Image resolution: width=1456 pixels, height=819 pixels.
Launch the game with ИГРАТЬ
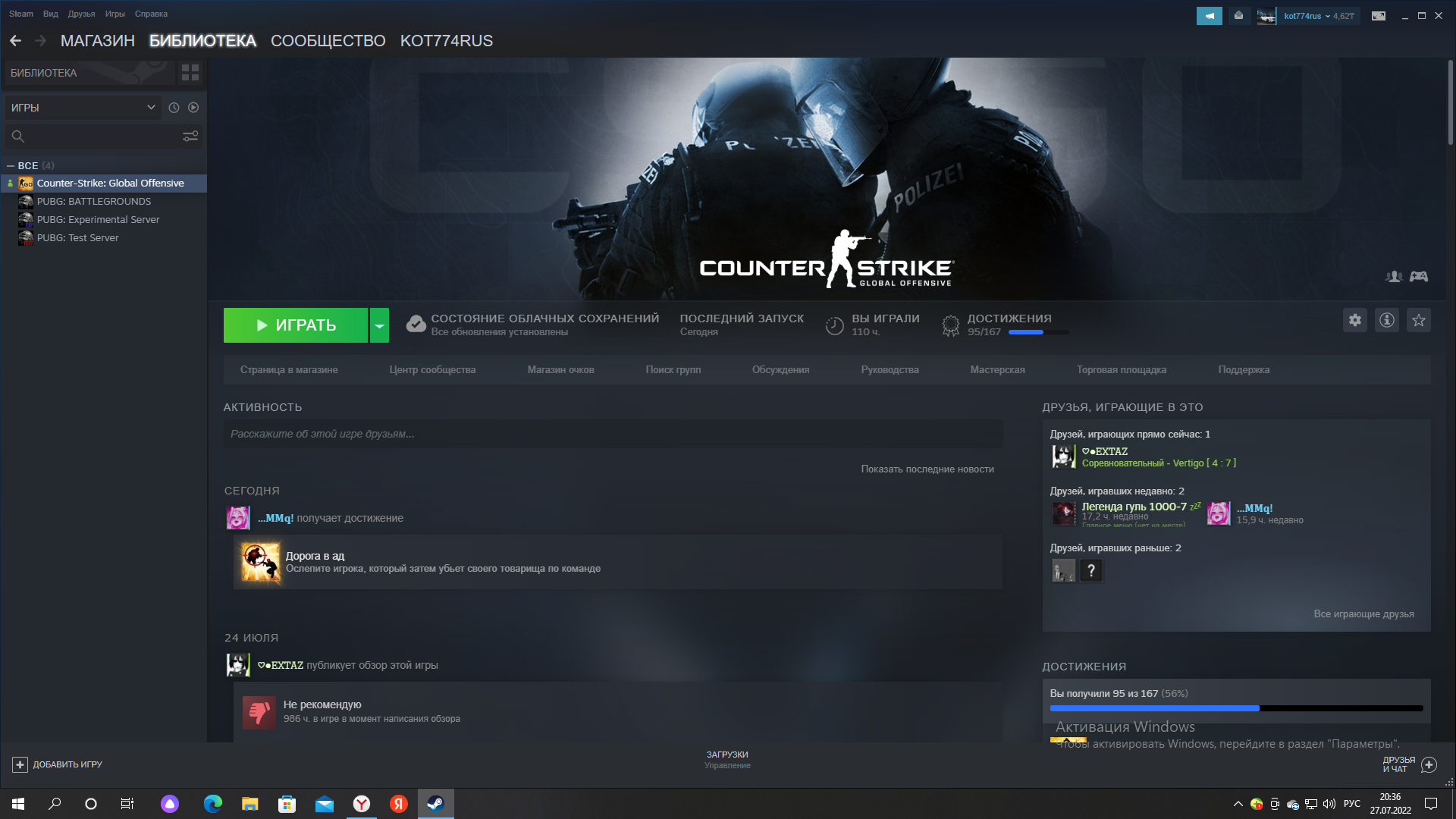click(296, 325)
